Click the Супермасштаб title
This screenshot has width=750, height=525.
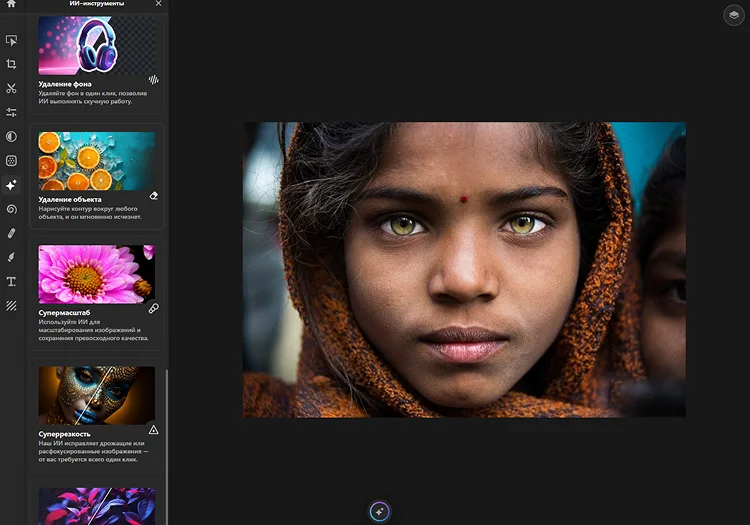(x=64, y=313)
